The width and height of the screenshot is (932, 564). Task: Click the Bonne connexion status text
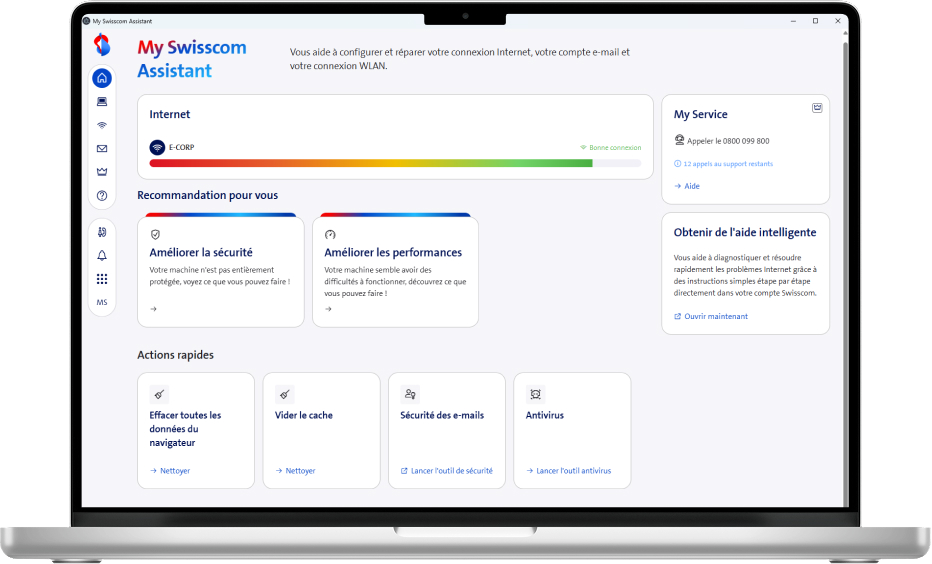[615, 147]
